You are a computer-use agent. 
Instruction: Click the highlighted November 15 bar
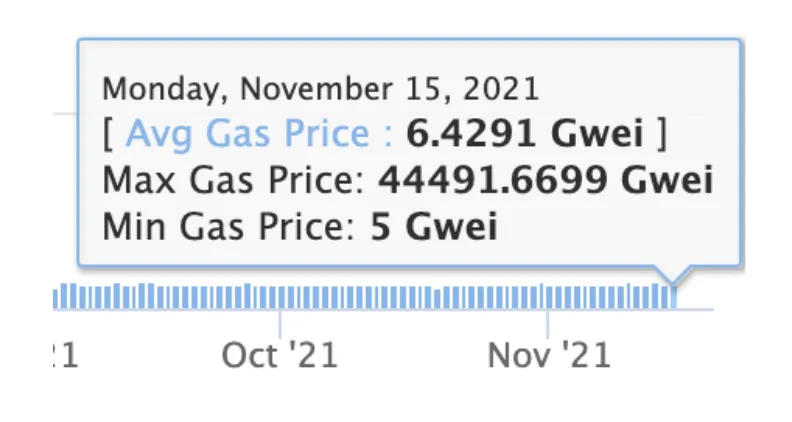click(673, 298)
